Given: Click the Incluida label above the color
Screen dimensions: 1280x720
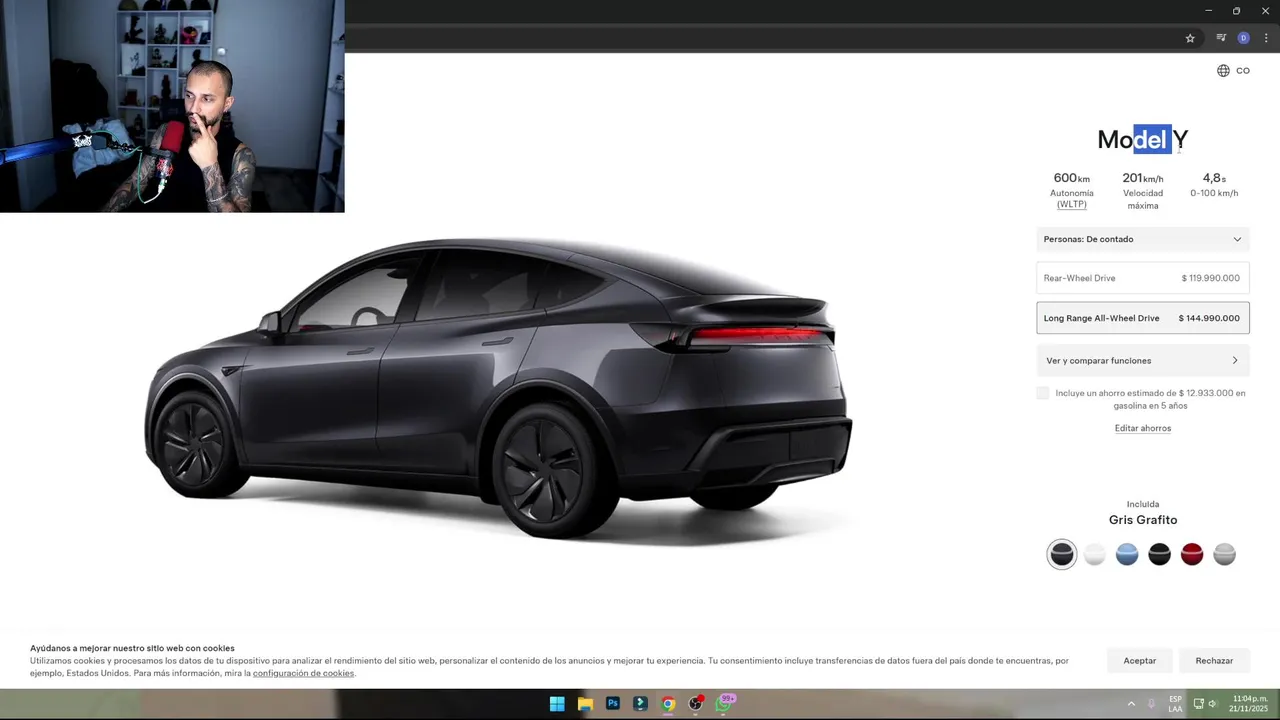Looking at the screenshot, I should coord(1143,505).
